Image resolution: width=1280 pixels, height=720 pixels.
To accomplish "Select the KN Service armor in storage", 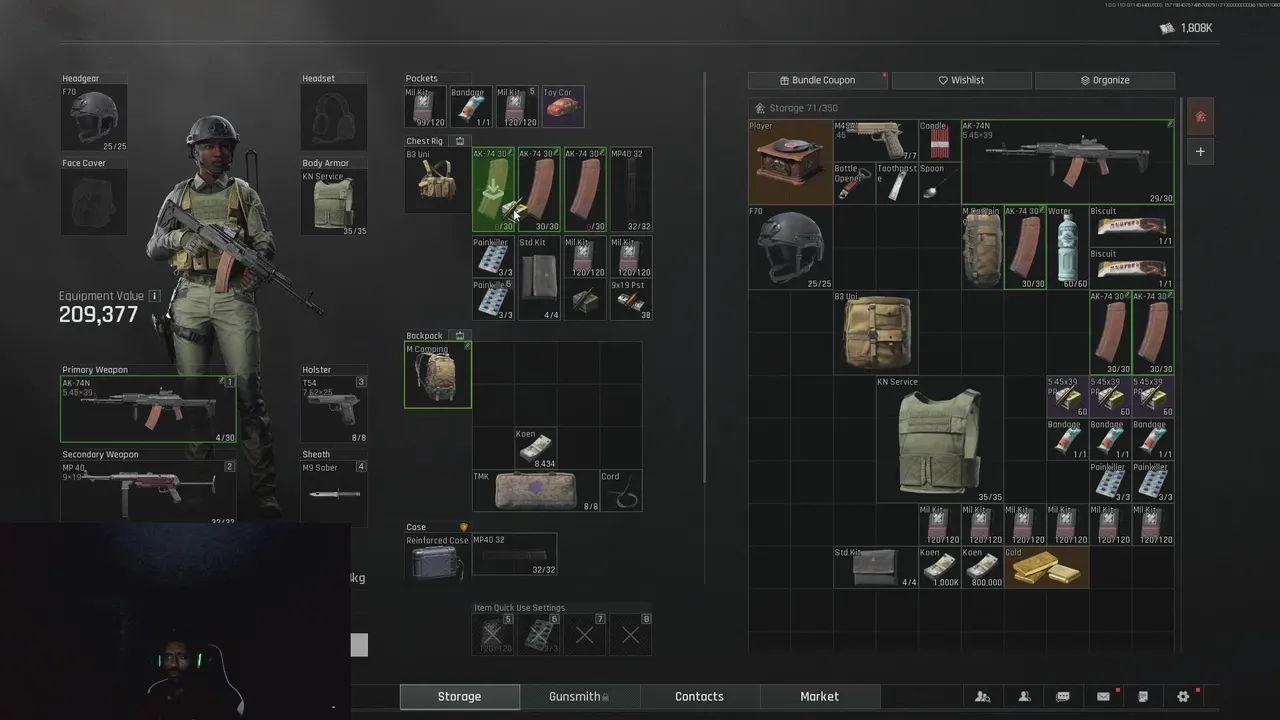I will pos(939,439).
